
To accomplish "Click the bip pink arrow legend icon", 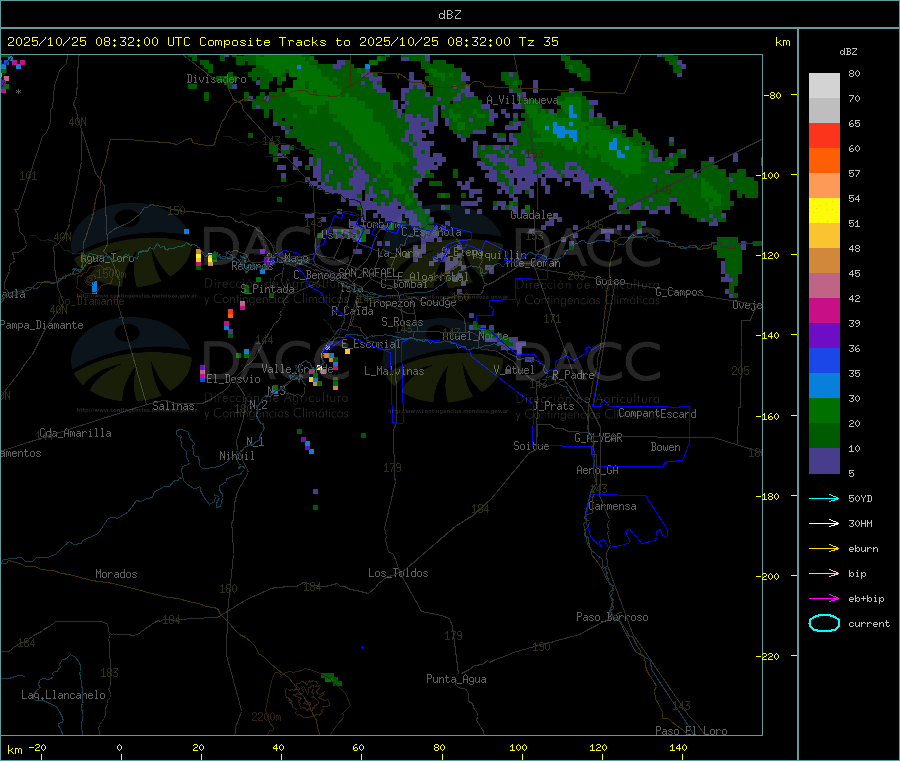I will pyautogui.click(x=824, y=573).
